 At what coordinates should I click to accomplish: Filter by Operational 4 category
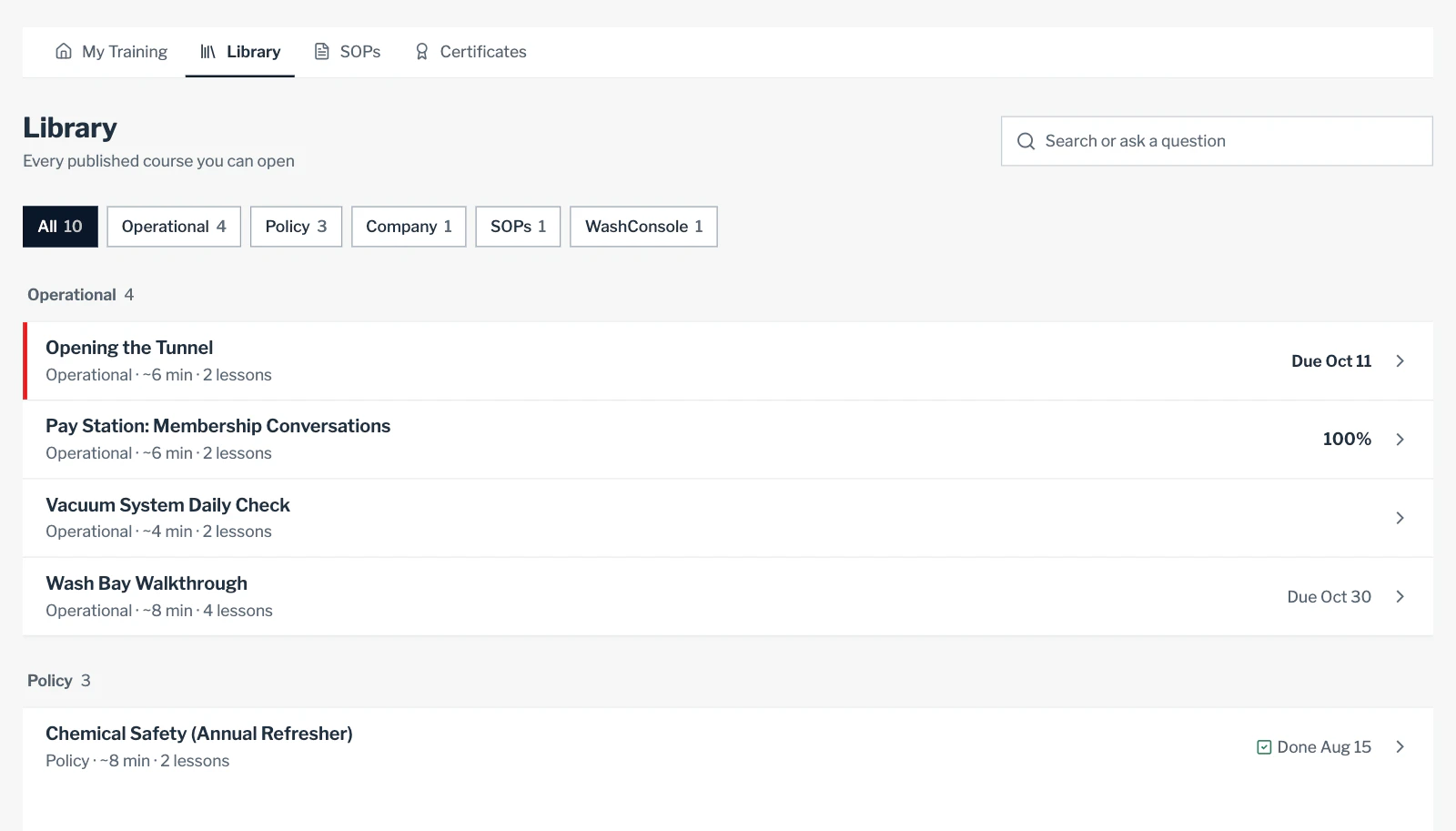click(x=174, y=227)
